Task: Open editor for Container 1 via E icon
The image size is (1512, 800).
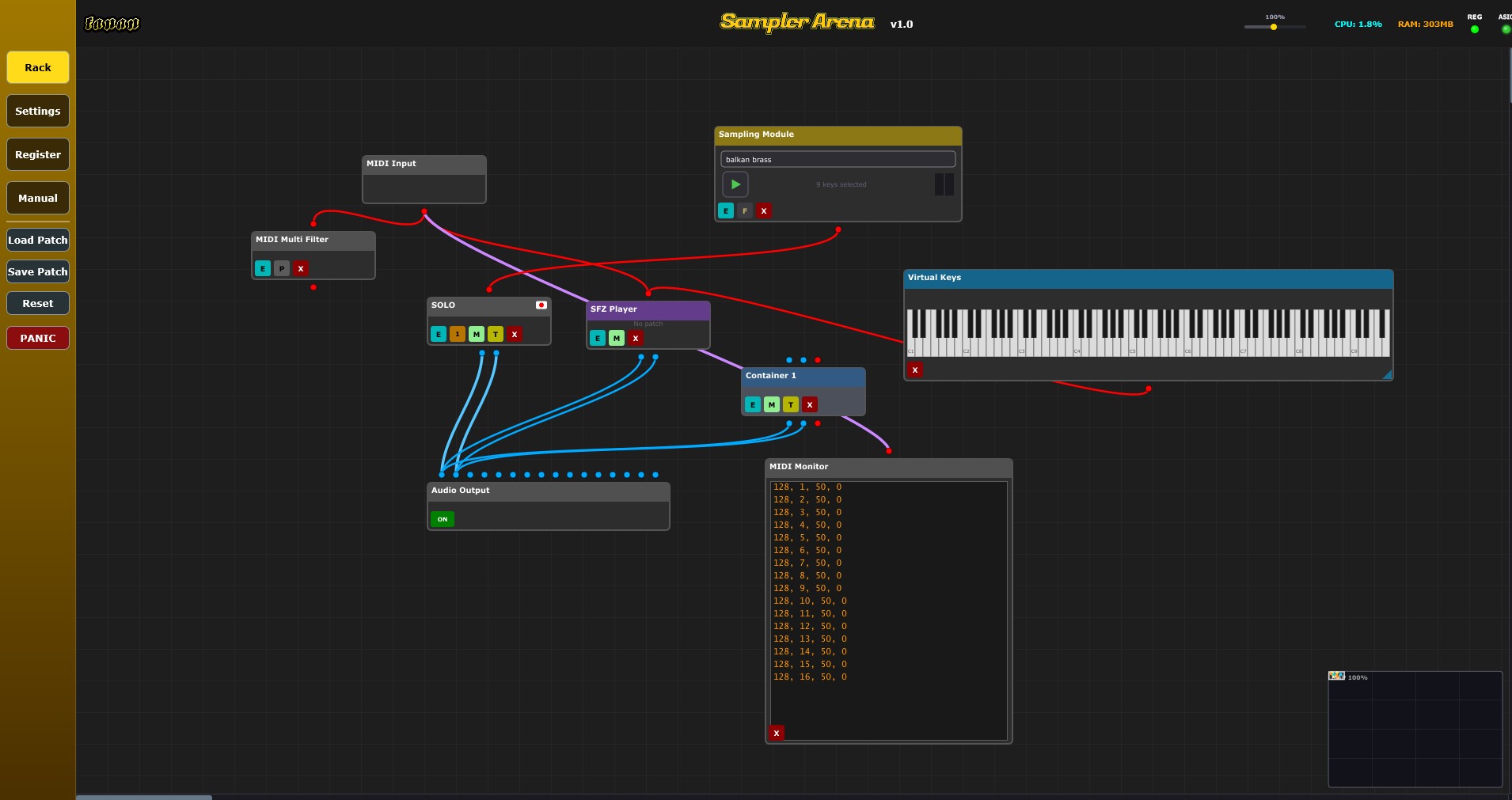Action: tap(753, 404)
